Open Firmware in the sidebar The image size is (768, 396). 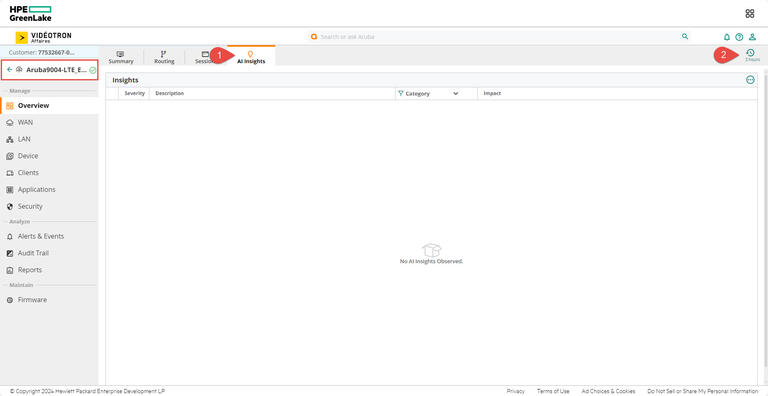click(49, 300)
